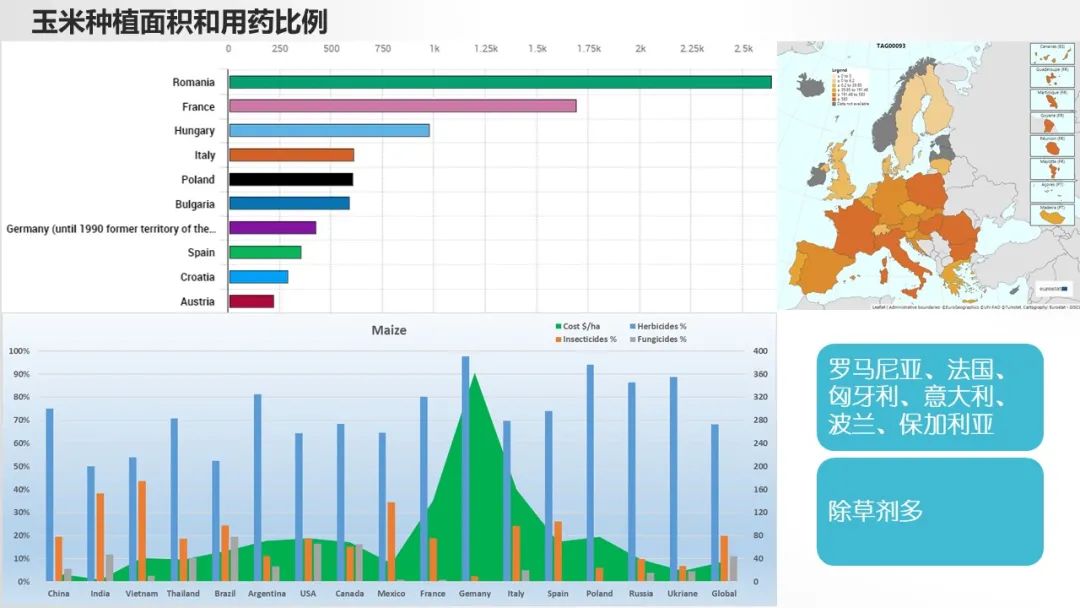Image resolution: width=1080 pixels, height=608 pixels.
Task: Click the purple Germany bar
Action: point(272,228)
